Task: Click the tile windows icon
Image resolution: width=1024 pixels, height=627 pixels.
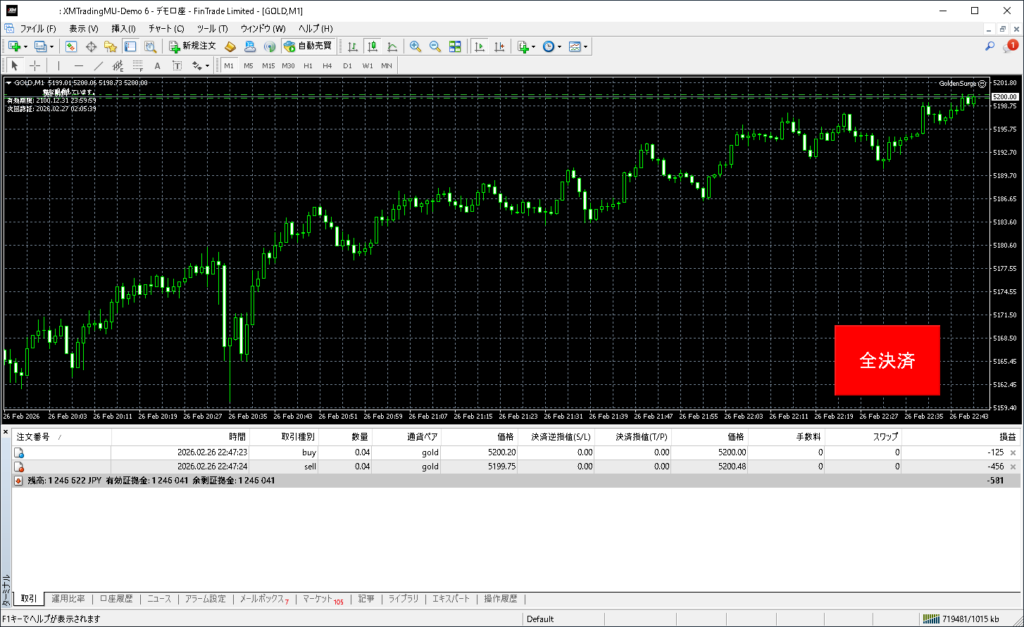Action: 455,46
